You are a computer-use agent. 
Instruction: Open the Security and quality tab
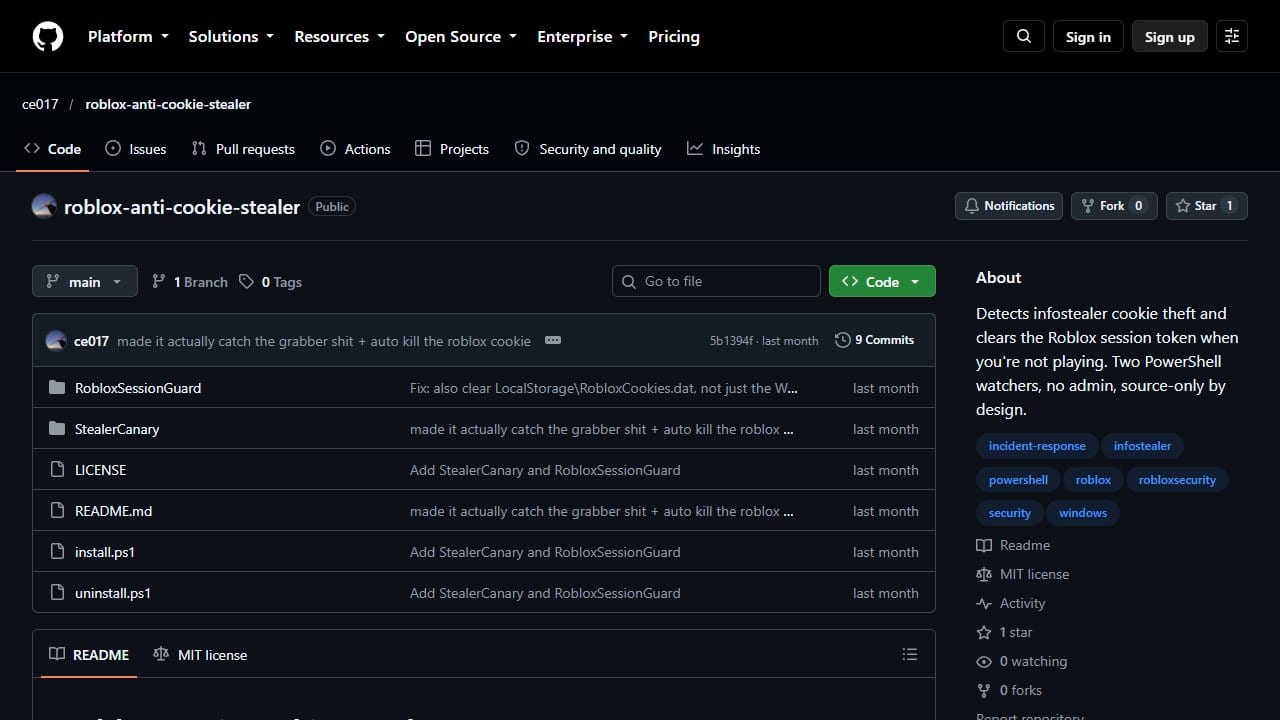(588, 149)
